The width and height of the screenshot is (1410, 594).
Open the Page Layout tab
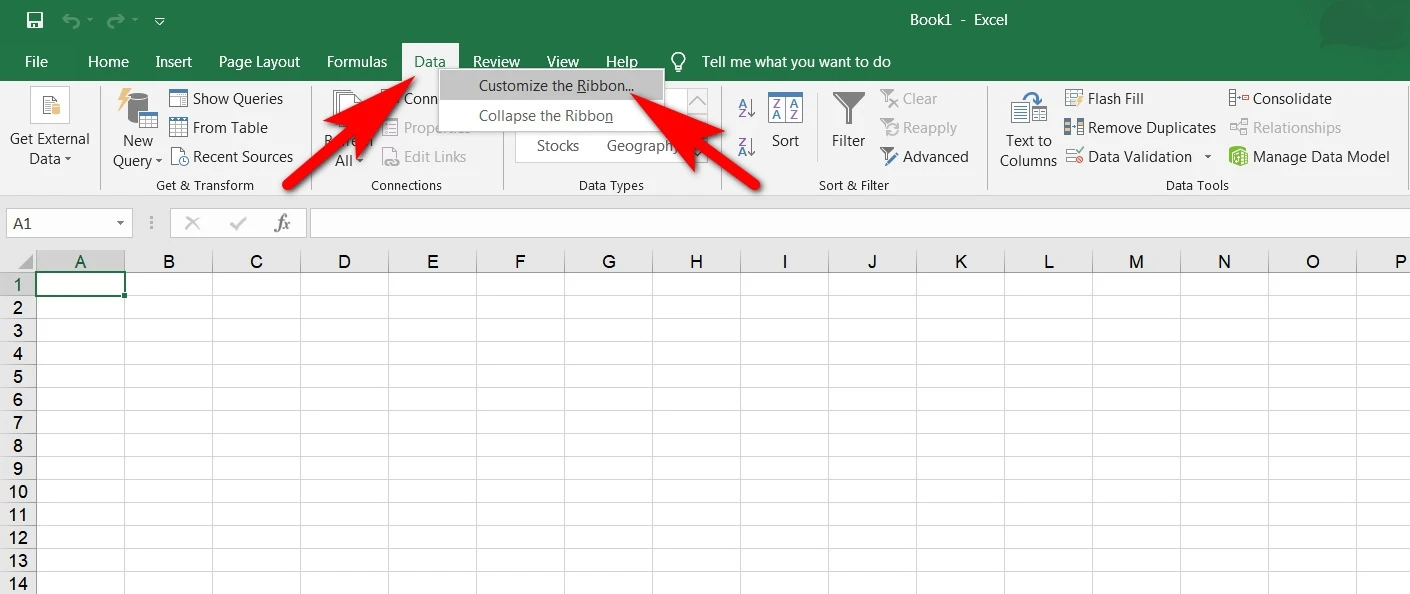tap(260, 62)
